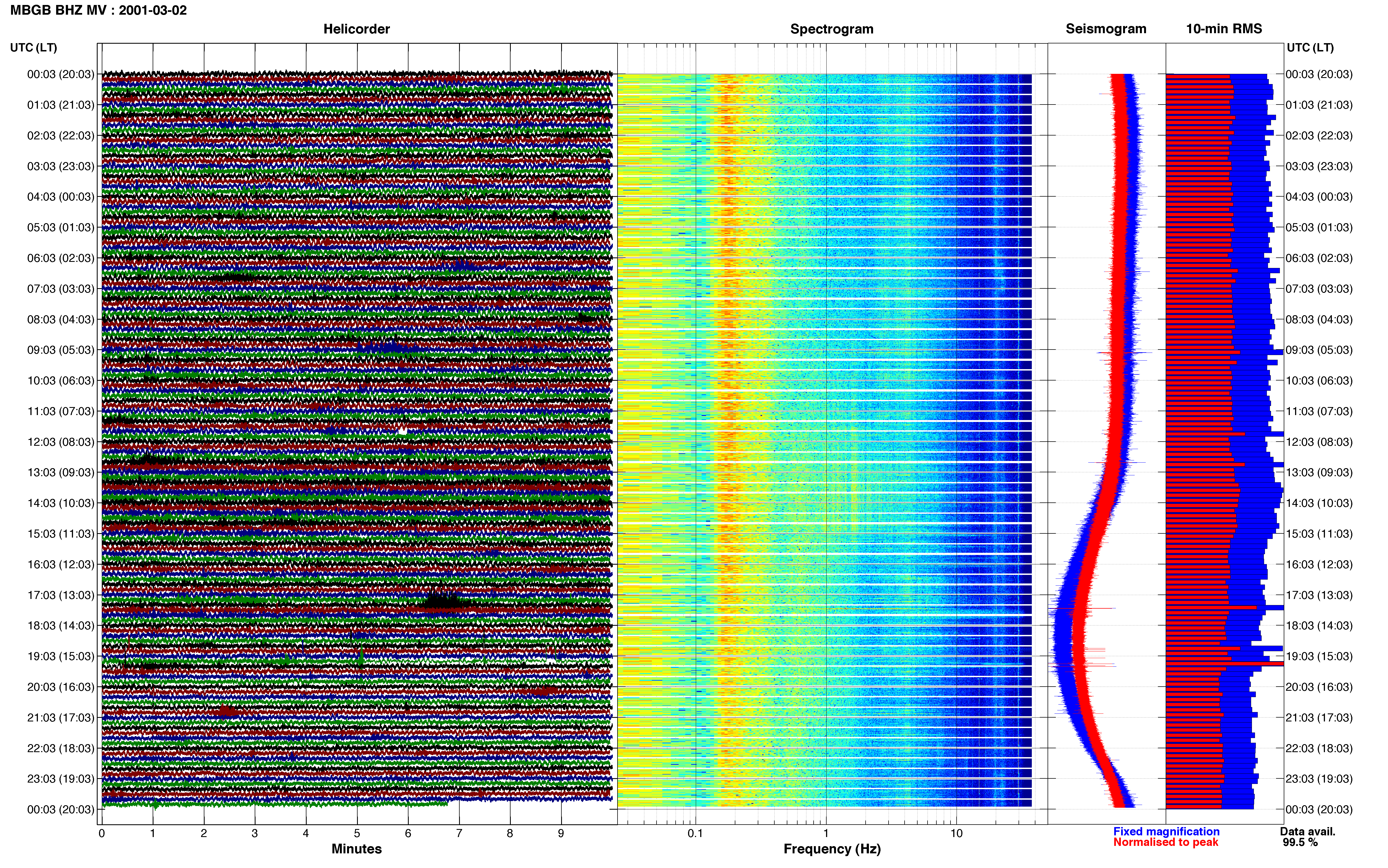This screenshot has width=1388, height=868.
Task: Click the 'Normalised to peak' legend text
Action: (1165, 842)
